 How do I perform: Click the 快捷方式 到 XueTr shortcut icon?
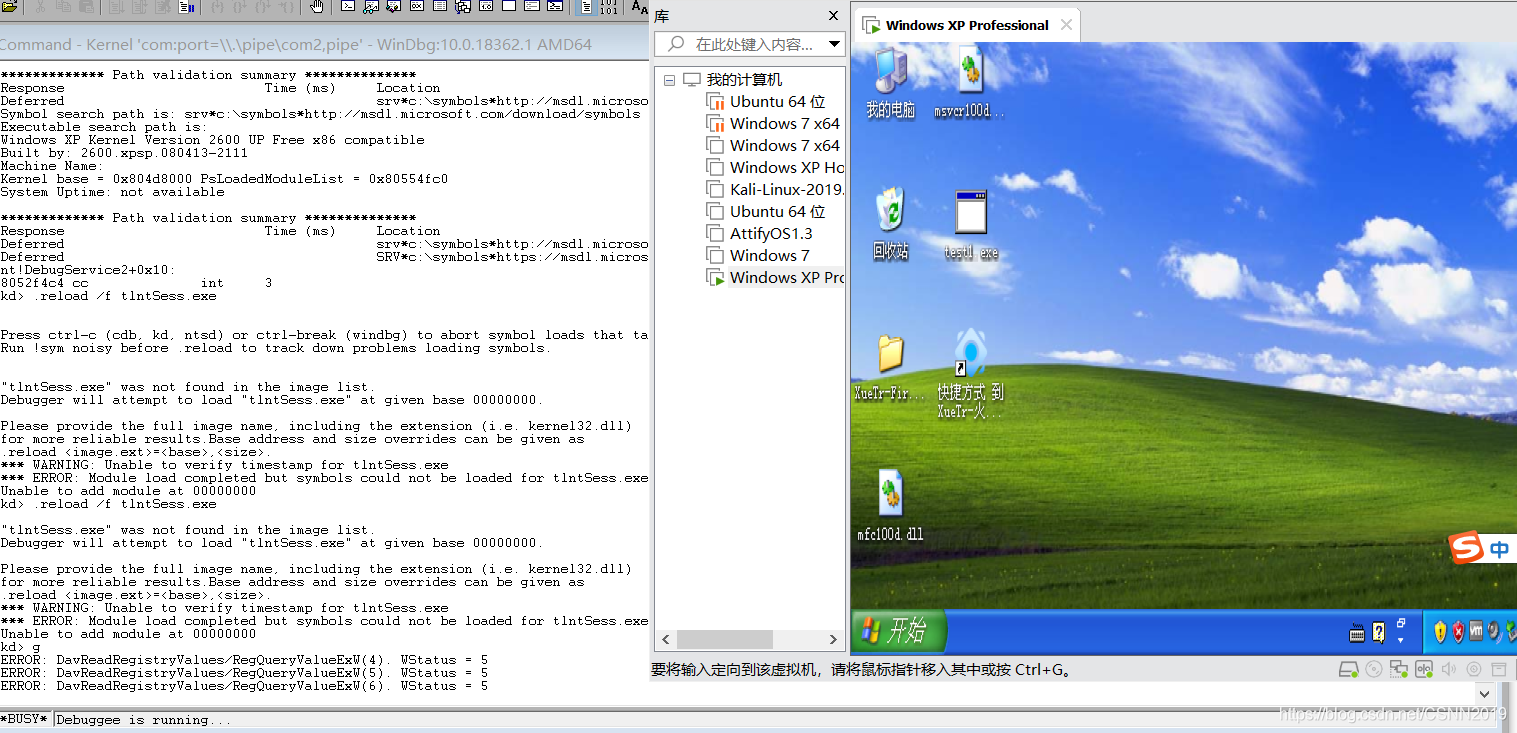tap(971, 372)
